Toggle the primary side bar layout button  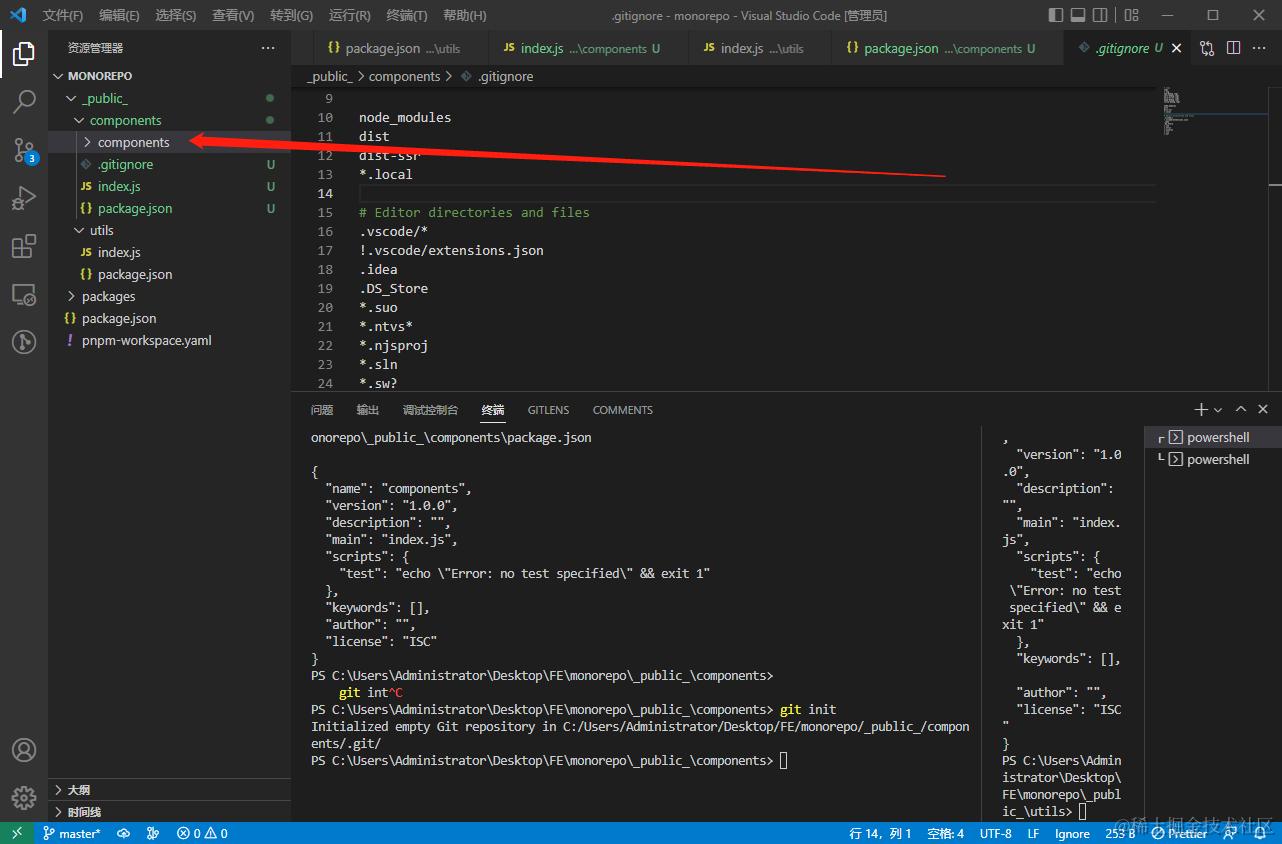tap(1056, 15)
